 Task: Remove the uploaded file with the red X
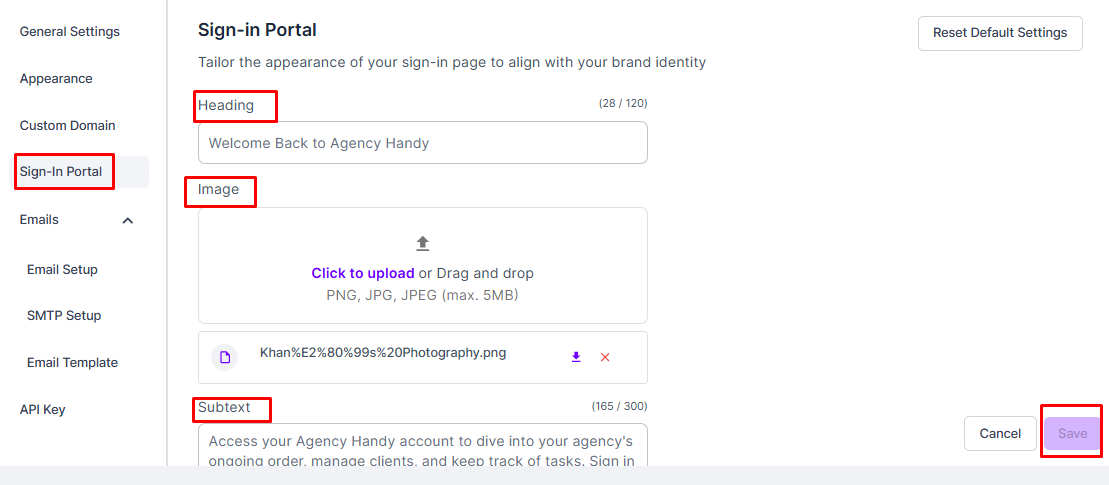tap(605, 357)
